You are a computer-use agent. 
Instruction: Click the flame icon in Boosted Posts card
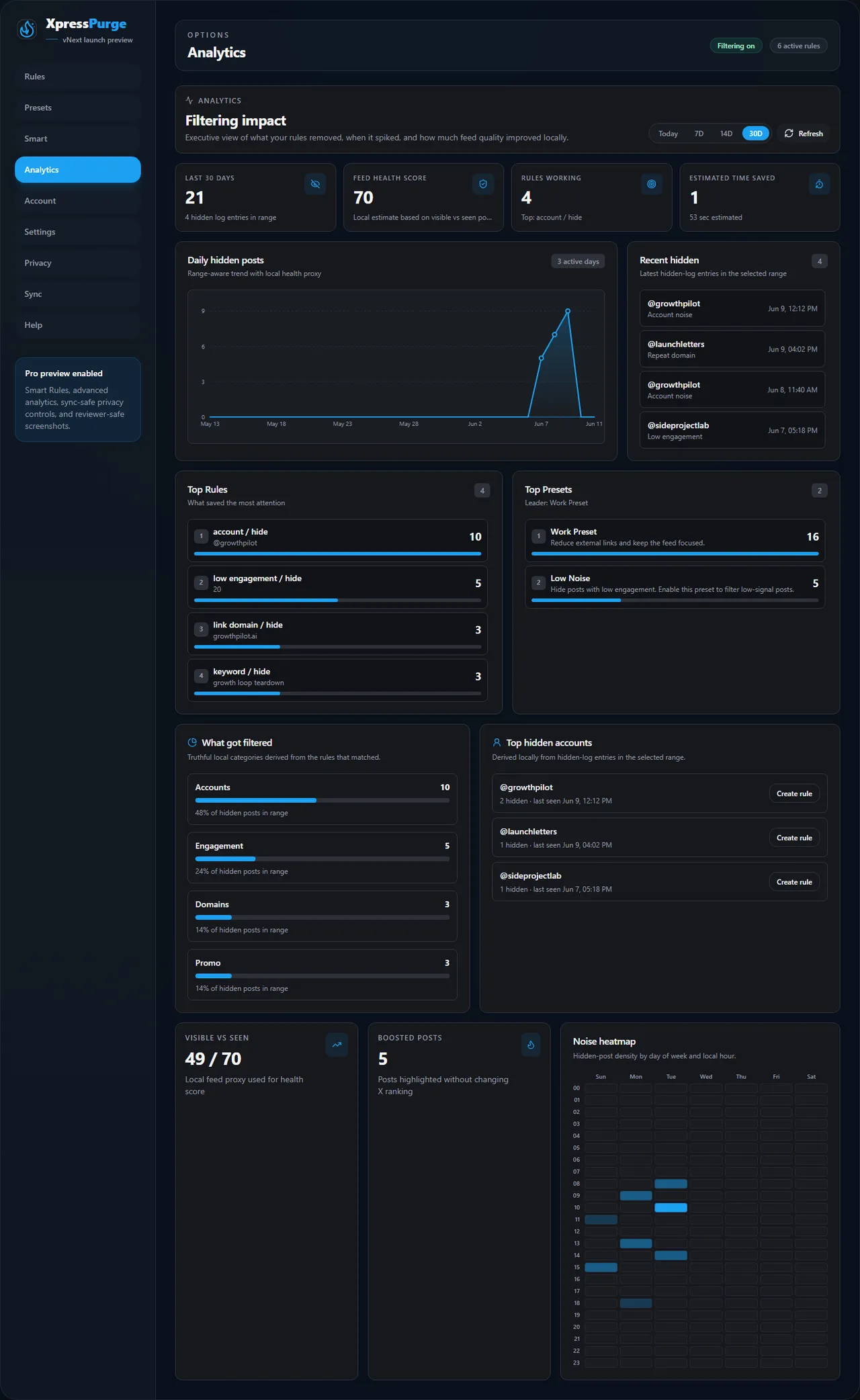[x=531, y=1045]
